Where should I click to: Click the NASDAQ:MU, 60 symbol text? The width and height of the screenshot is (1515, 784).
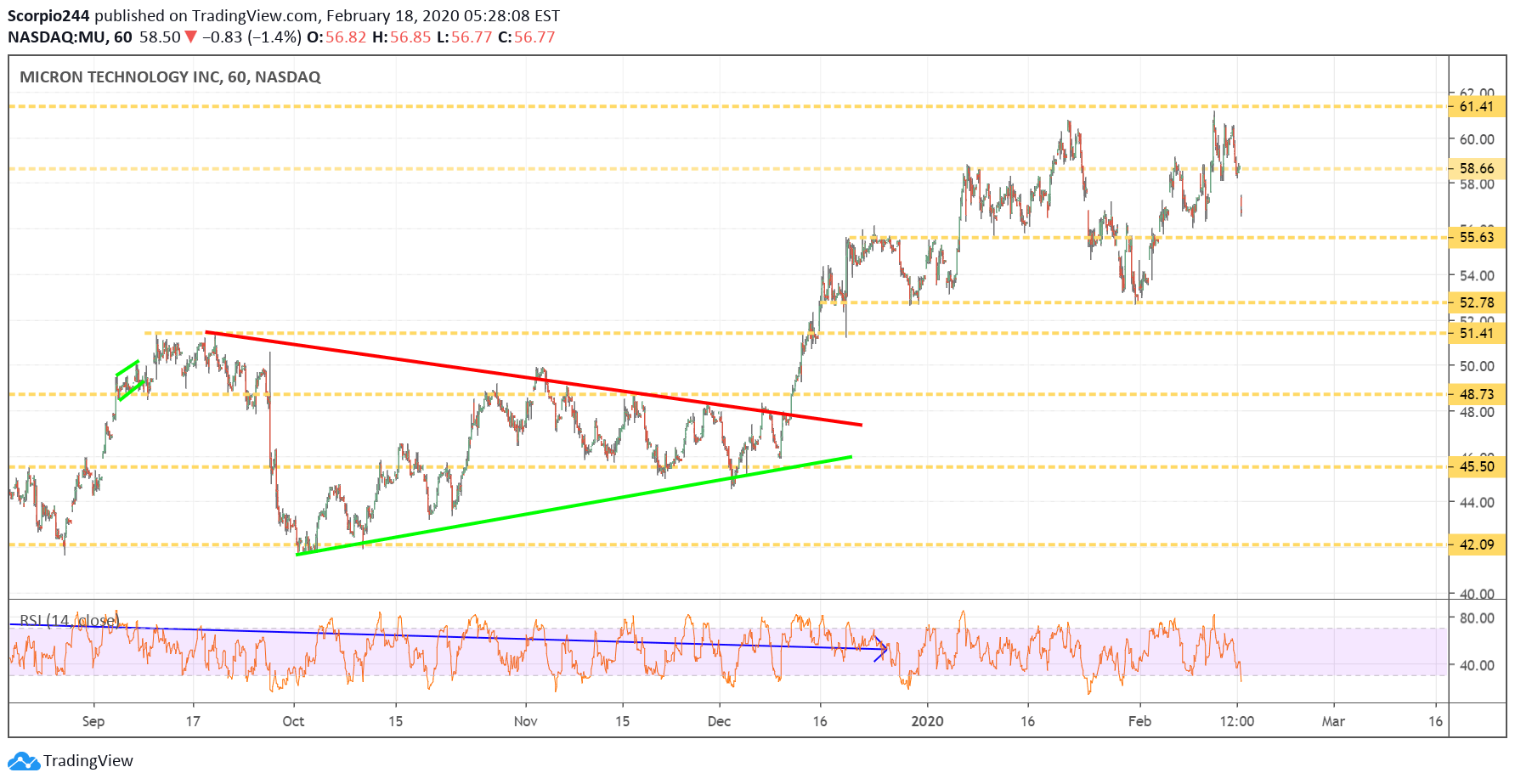coord(70,37)
